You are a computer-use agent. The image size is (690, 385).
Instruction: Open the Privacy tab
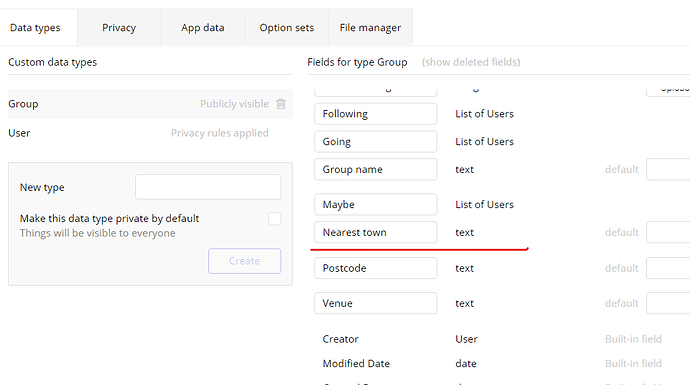click(119, 28)
